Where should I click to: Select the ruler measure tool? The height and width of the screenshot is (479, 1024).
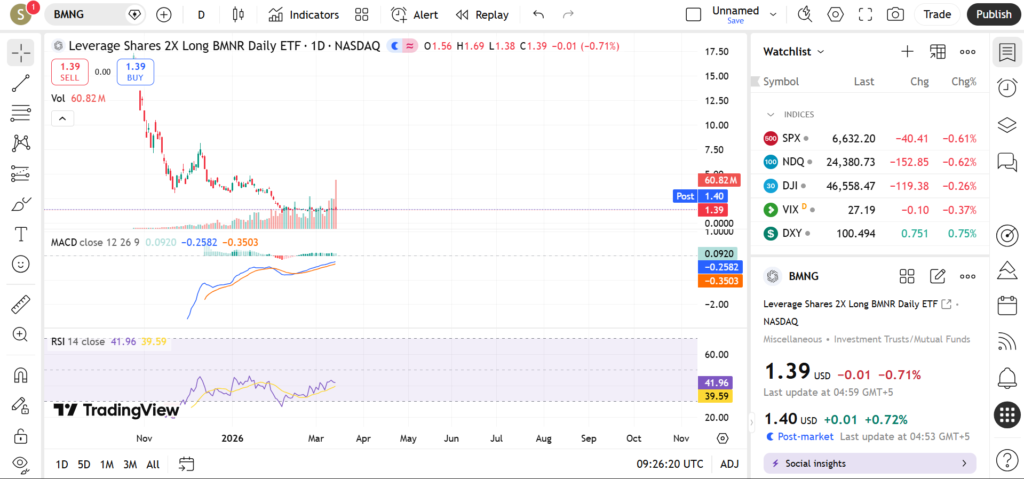[21, 304]
